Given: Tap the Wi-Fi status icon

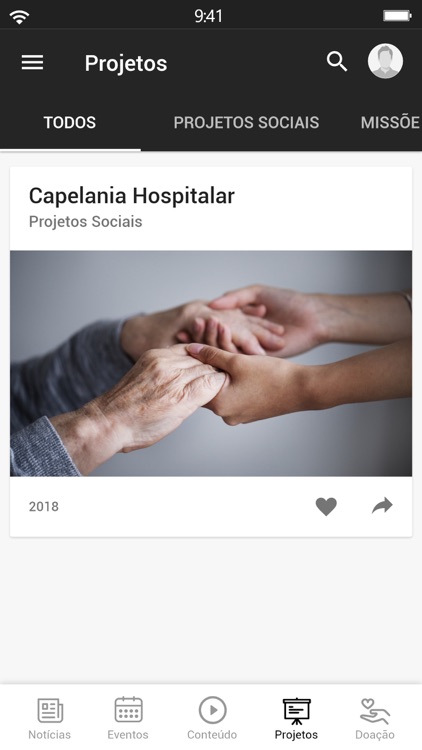Looking at the screenshot, I should tap(19, 17).
